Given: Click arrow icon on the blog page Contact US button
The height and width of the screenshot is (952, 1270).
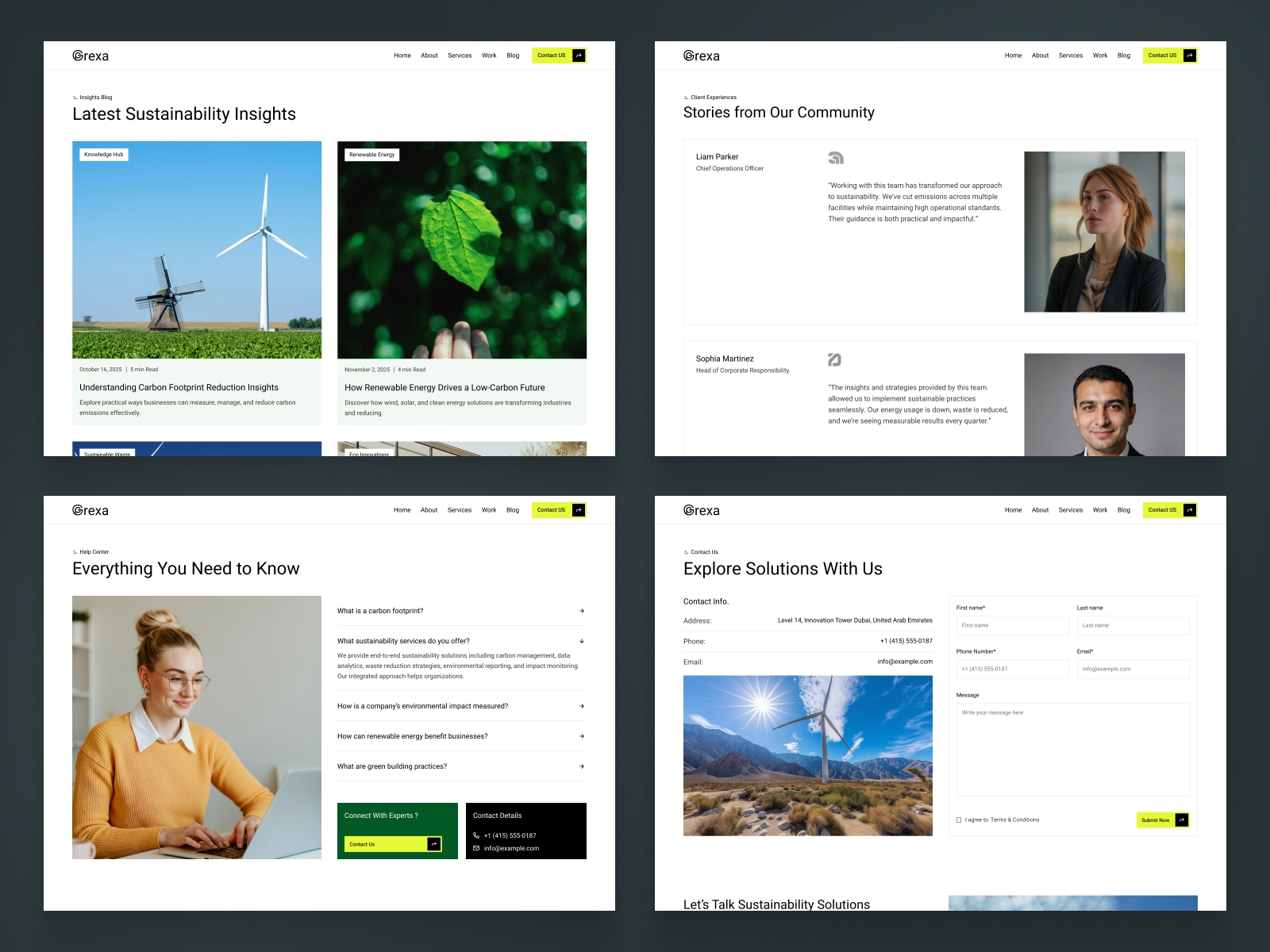Looking at the screenshot, I should click(579, 56).
